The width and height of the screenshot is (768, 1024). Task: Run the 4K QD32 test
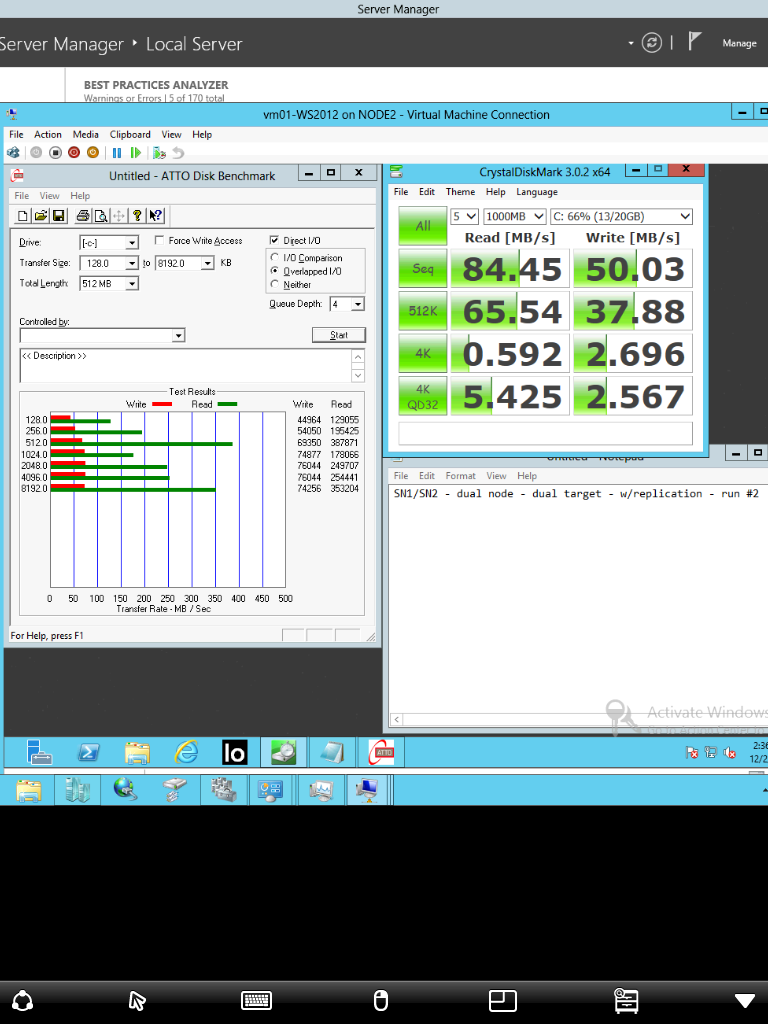(423, 396)
